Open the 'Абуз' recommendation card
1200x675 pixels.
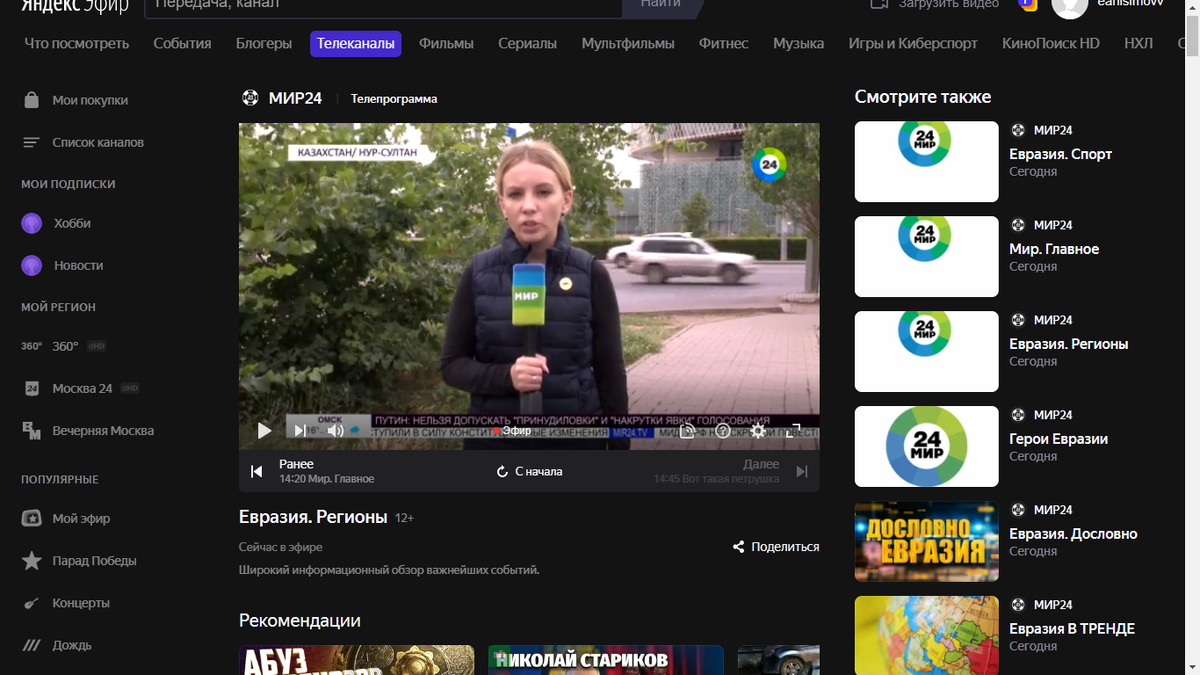click(x=356, y=660)
